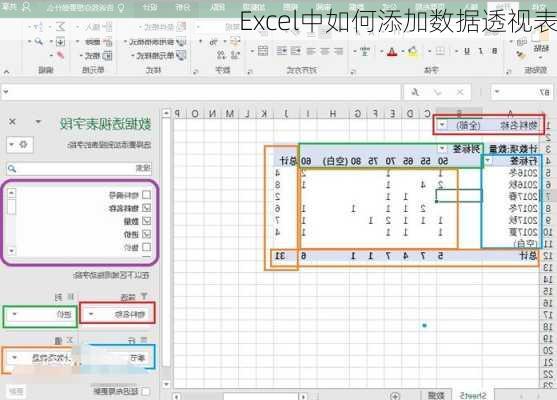Viewport: 557px width, 400px height.
Task: Switch to the 分析 Analyze ribbon tab
Action: (183, 7)
